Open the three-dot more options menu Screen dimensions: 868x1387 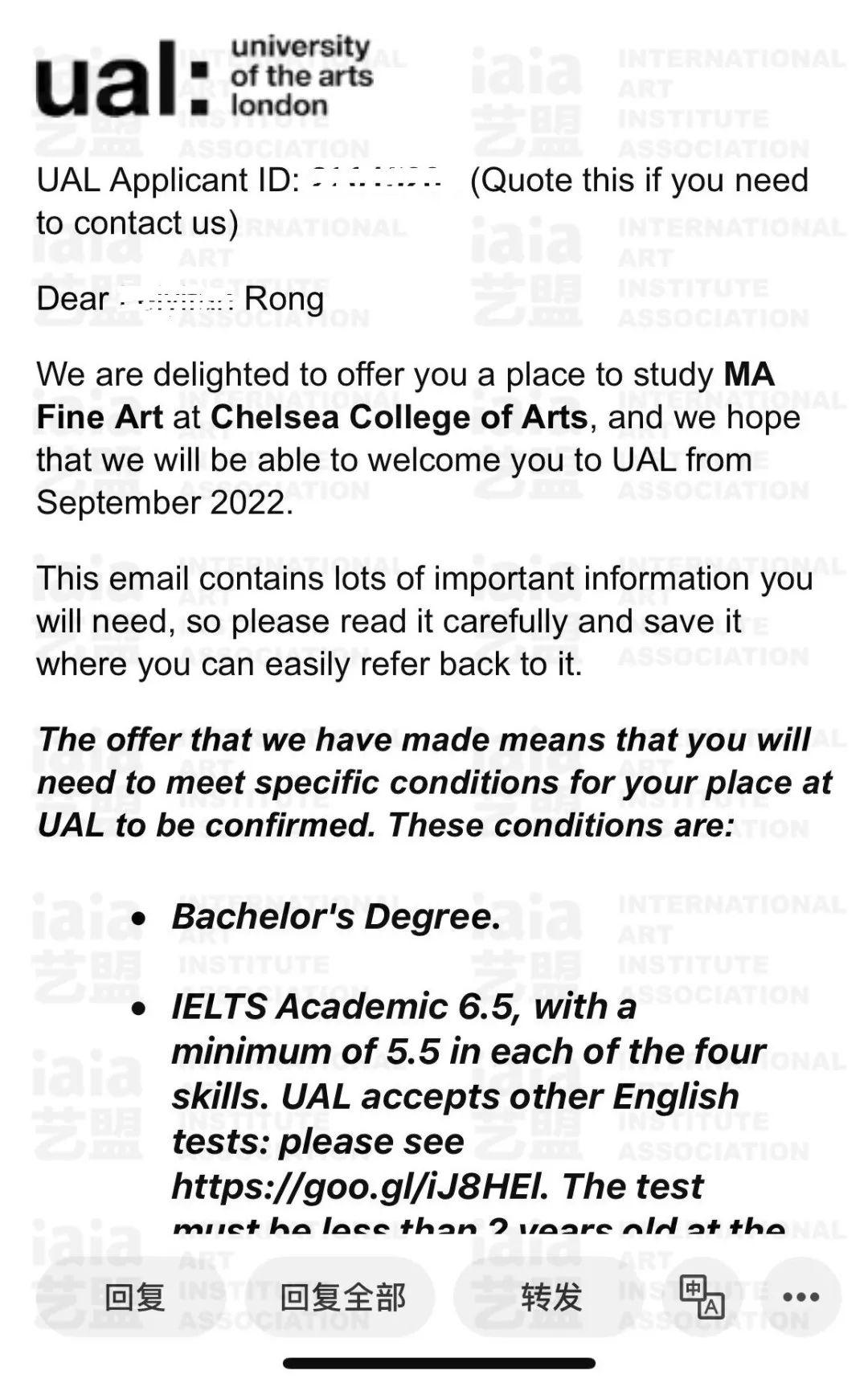pyautogui.click(x=800, y=1296)
